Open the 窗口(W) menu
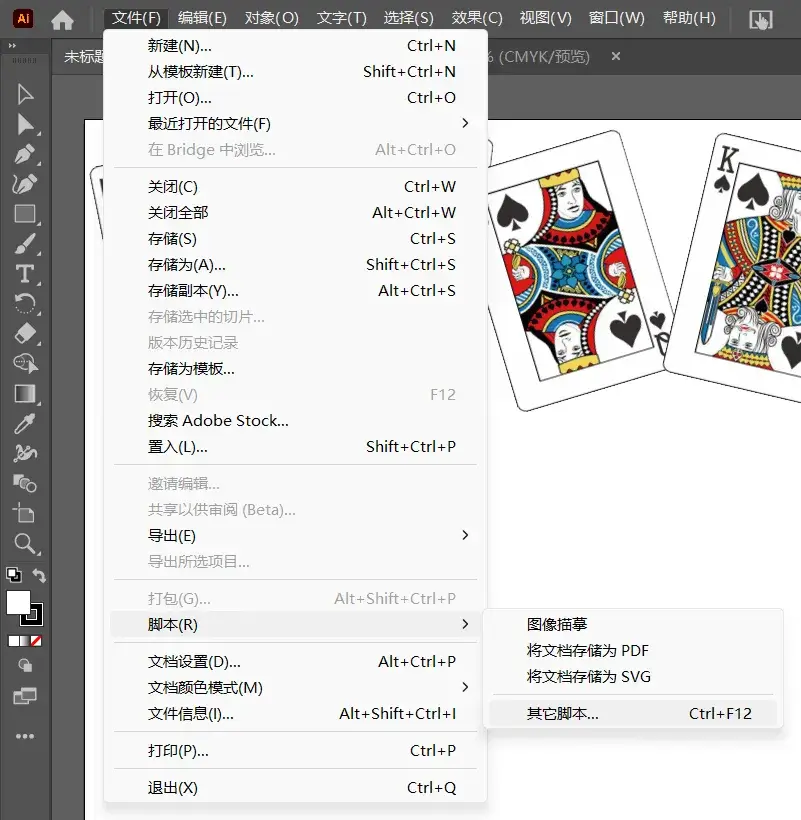The height and width of the screenshot is (820, 801). pos(616,18)
